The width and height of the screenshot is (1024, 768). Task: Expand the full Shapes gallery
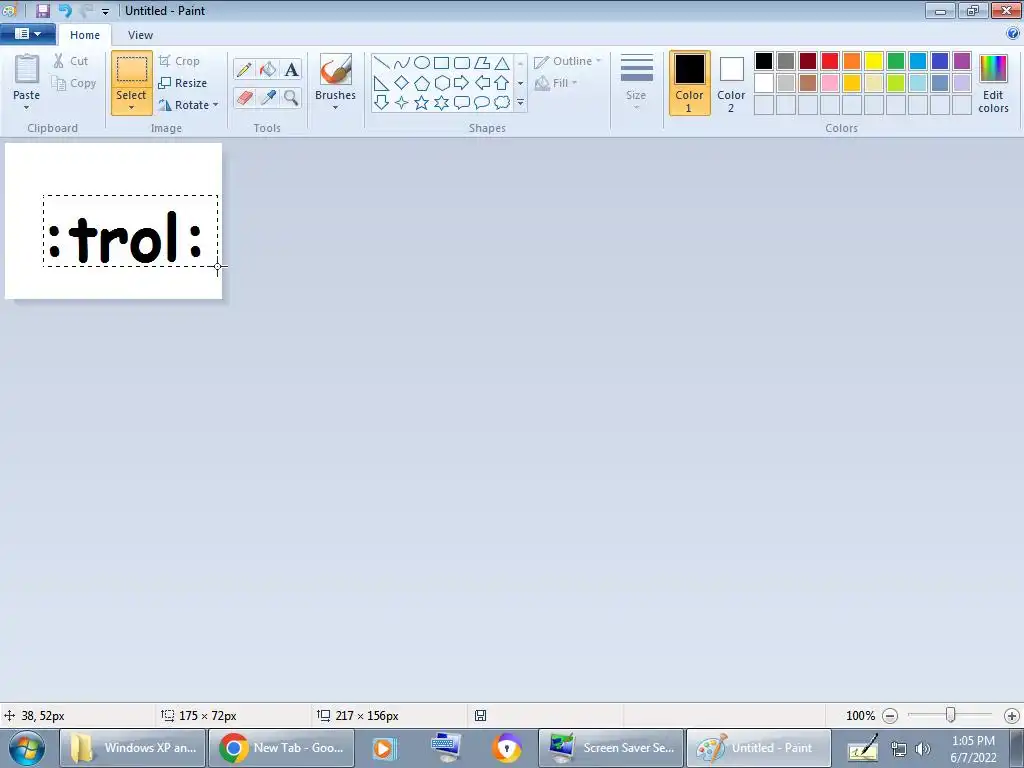tap(520, 103)
